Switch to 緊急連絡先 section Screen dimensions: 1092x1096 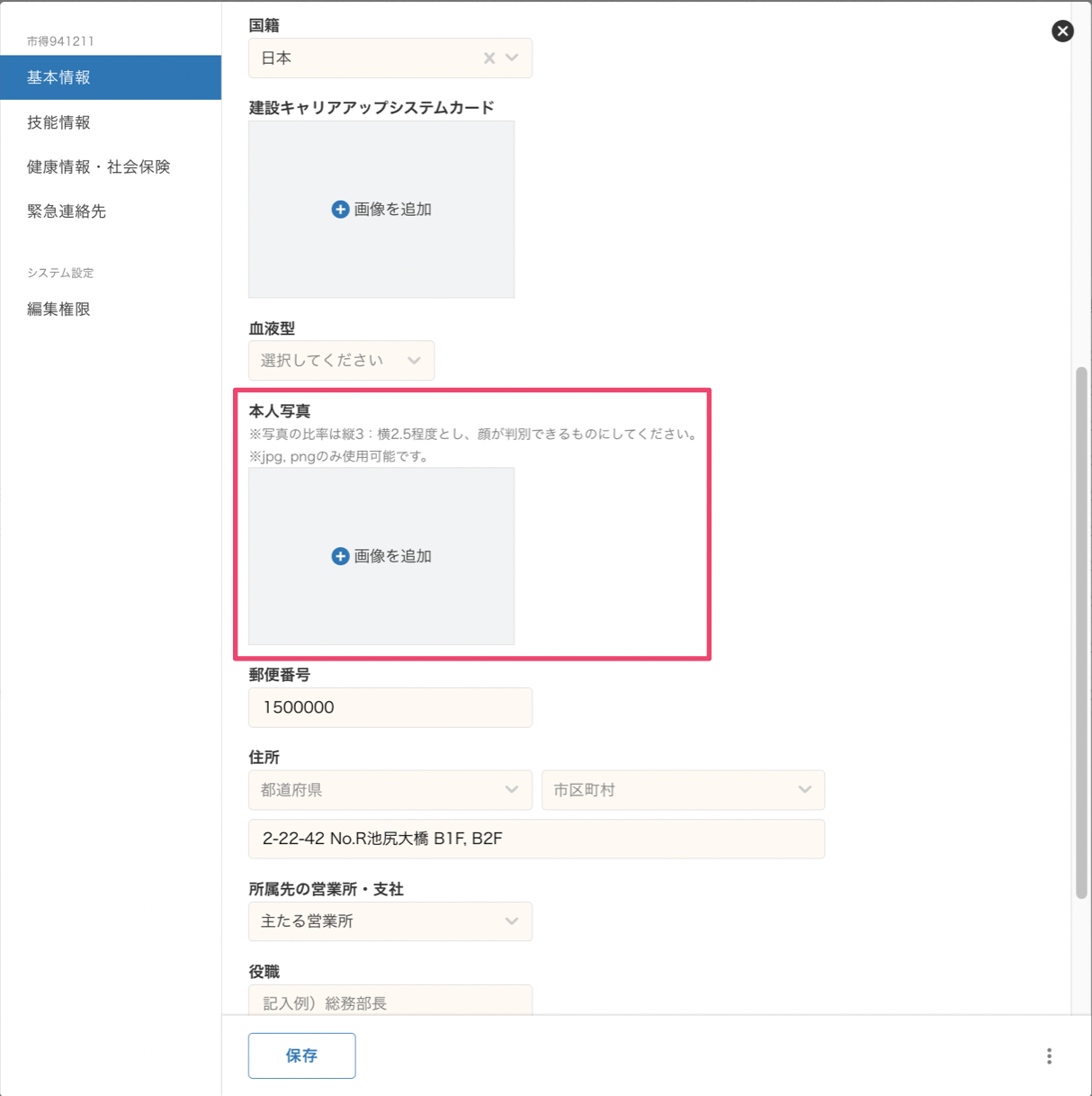[67, 211]
